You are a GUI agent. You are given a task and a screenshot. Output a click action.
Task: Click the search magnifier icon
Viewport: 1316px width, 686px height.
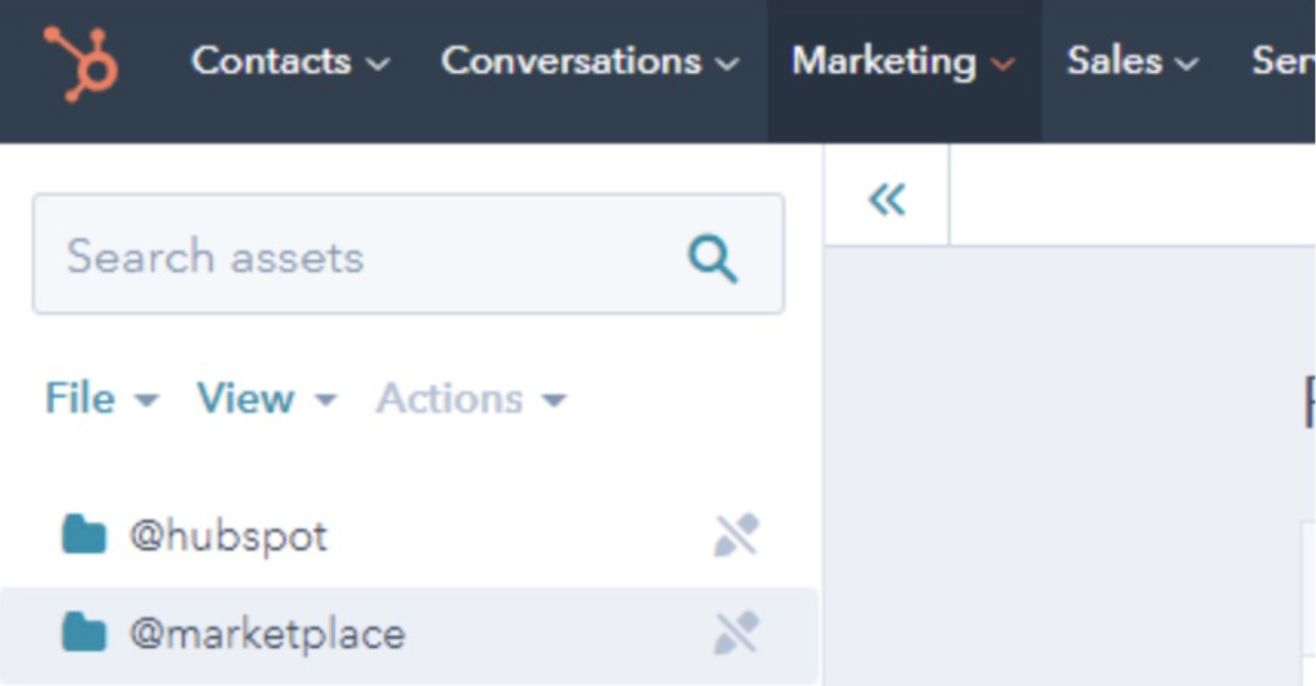(712, 259)
